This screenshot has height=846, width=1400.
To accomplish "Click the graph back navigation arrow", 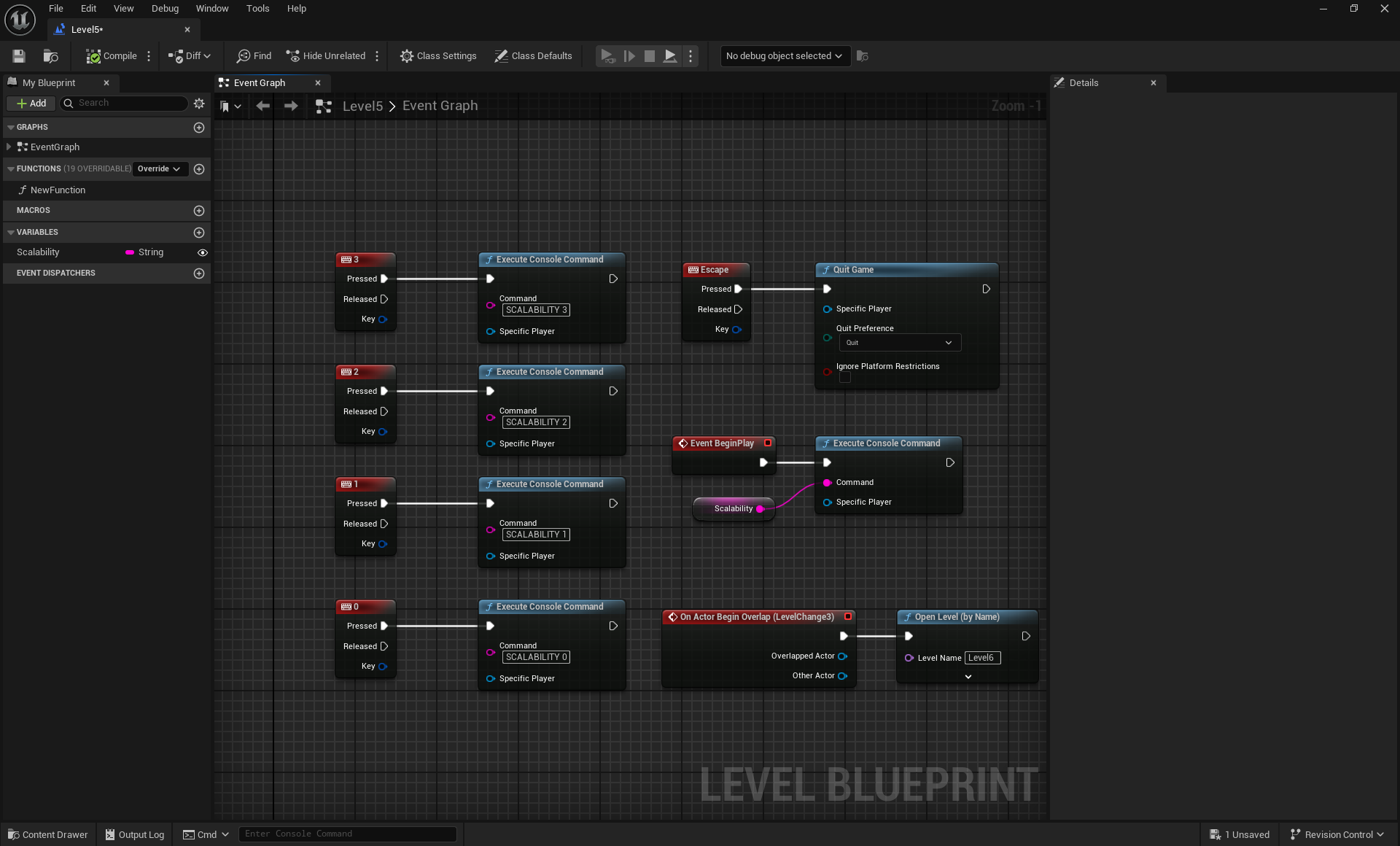I will point(262,106).
